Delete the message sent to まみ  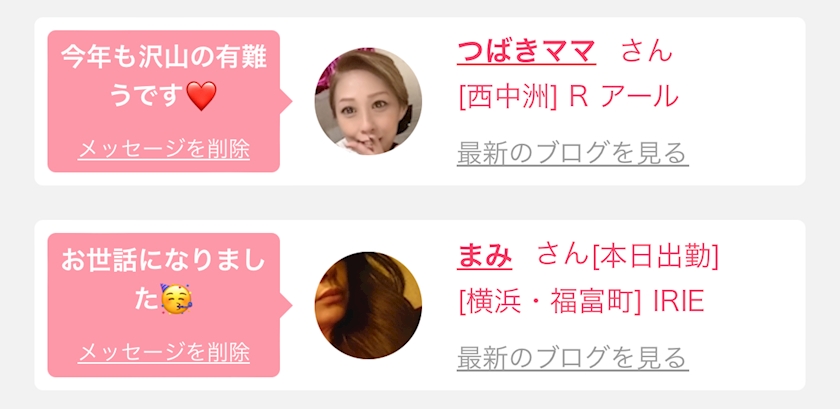point(164,353)
